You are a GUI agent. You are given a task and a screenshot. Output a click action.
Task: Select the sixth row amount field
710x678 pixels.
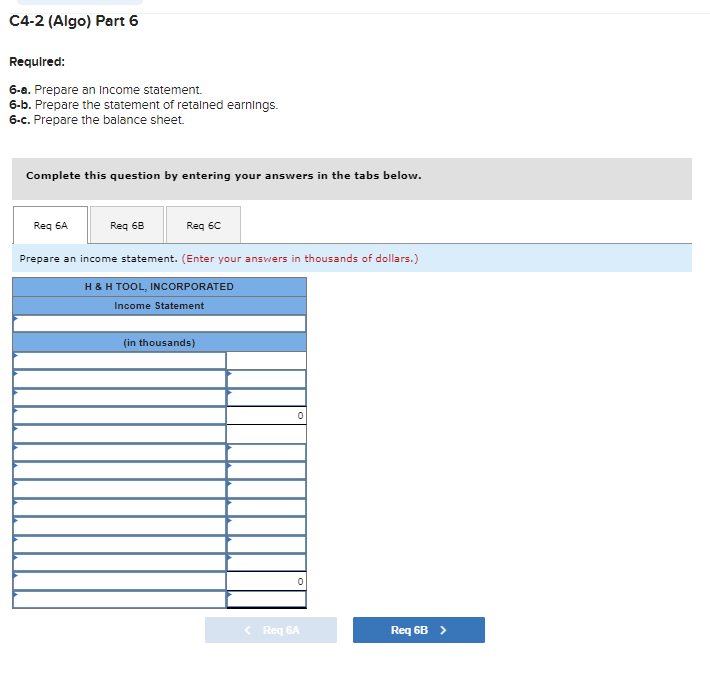coord(266,453)
